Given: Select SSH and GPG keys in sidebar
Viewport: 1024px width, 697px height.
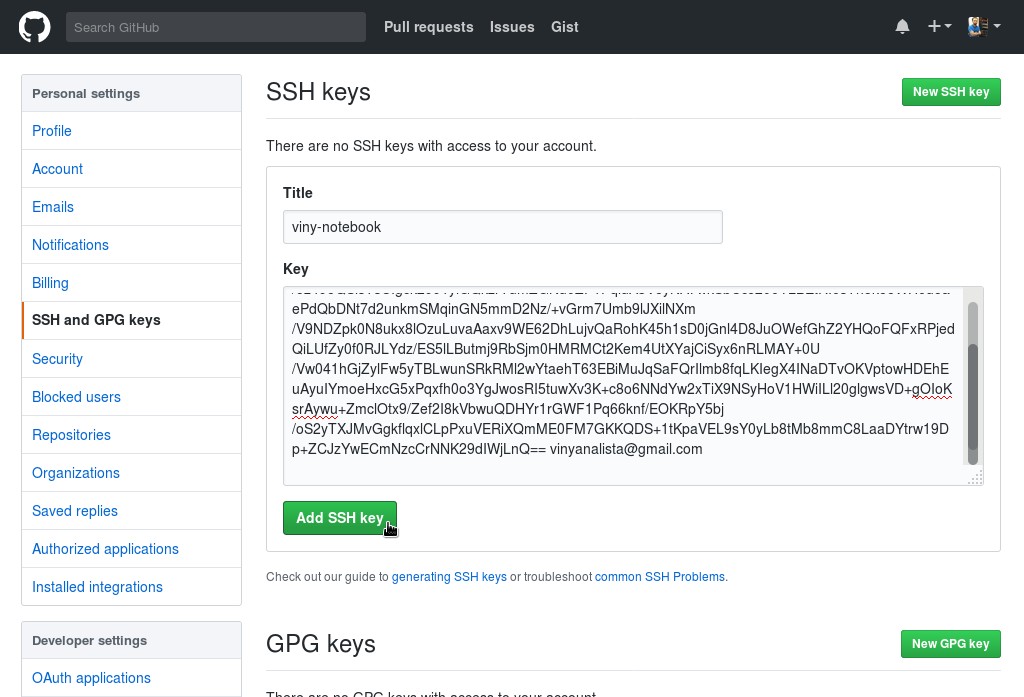Looking at the screenshot, I should point(96,320).
